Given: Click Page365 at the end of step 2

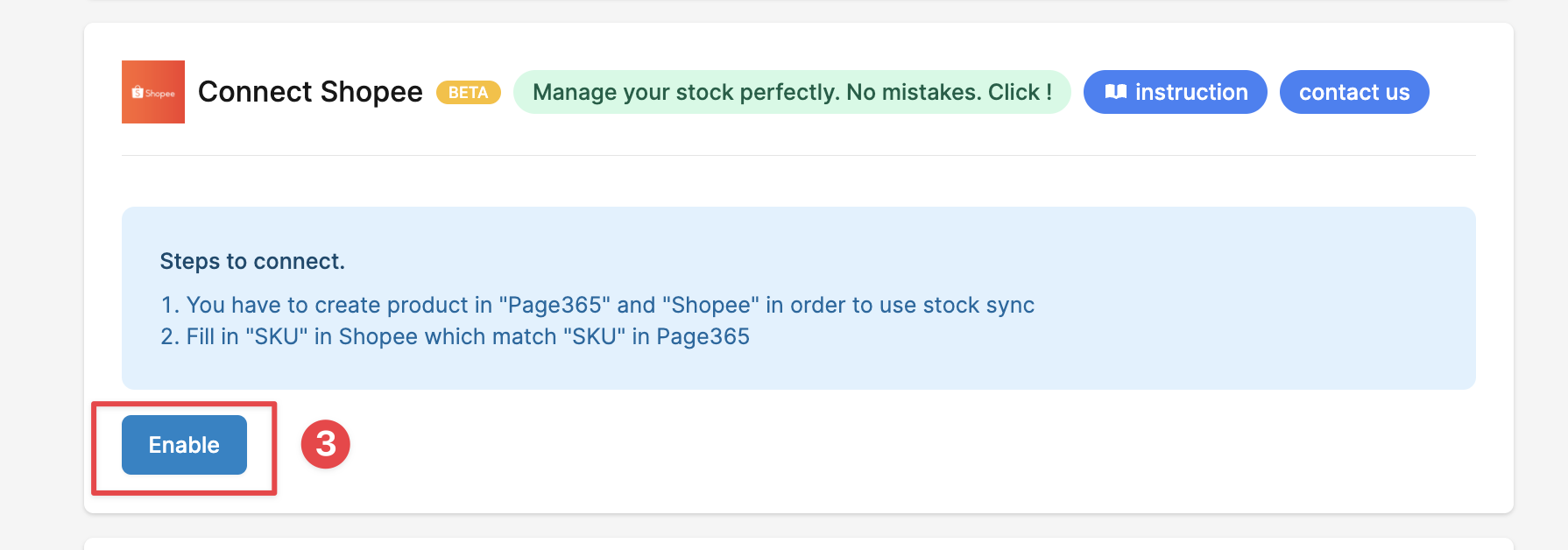Looking at the screenshot, I should [703, 336].
